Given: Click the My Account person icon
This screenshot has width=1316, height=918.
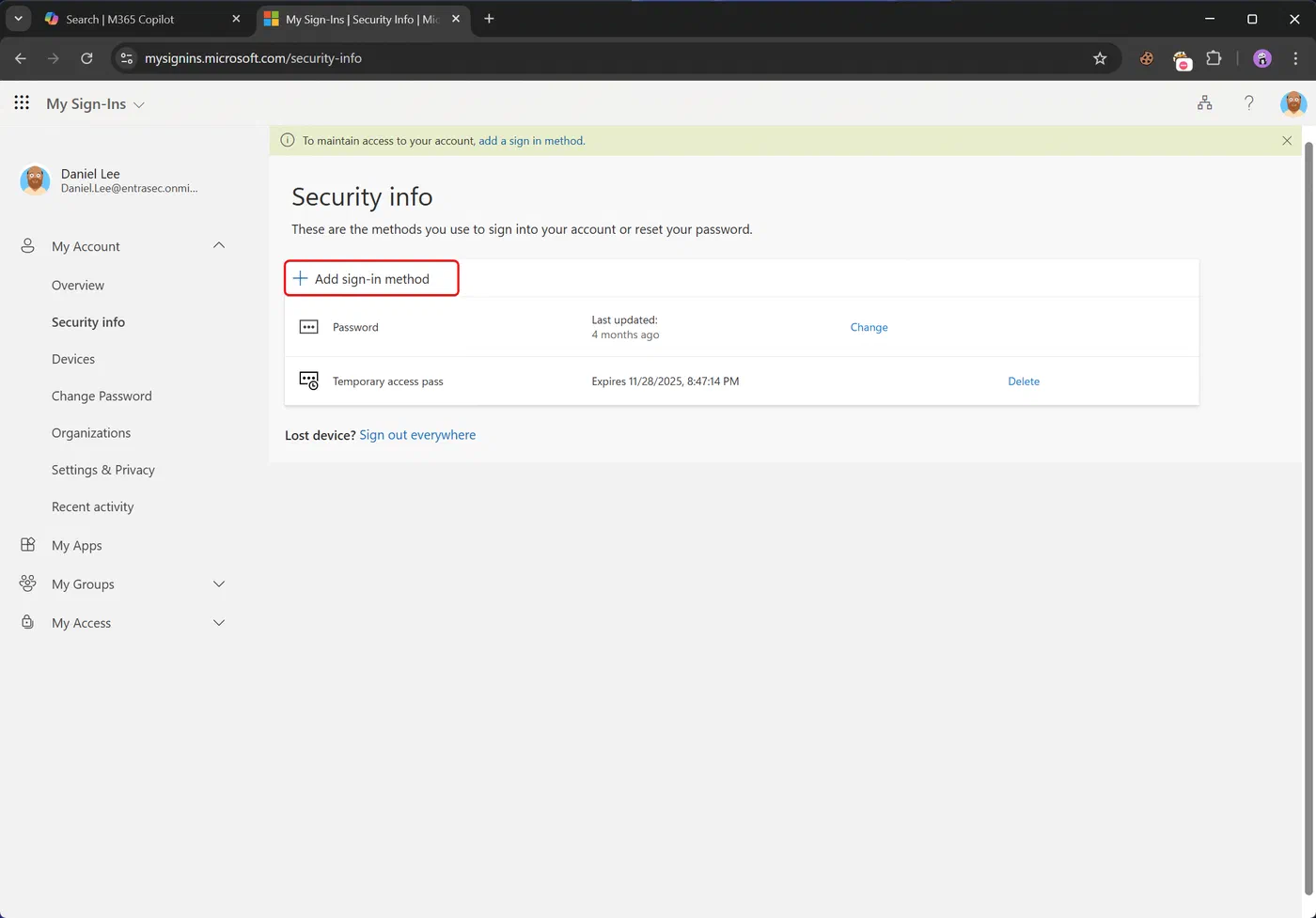Looking at the screenshot, I should tap(28, 246).
